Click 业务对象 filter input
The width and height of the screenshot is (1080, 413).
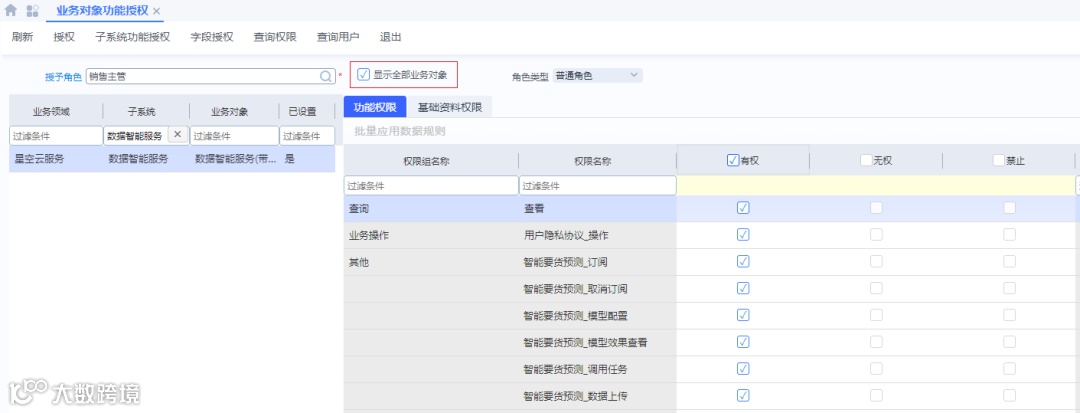(234, 136)
